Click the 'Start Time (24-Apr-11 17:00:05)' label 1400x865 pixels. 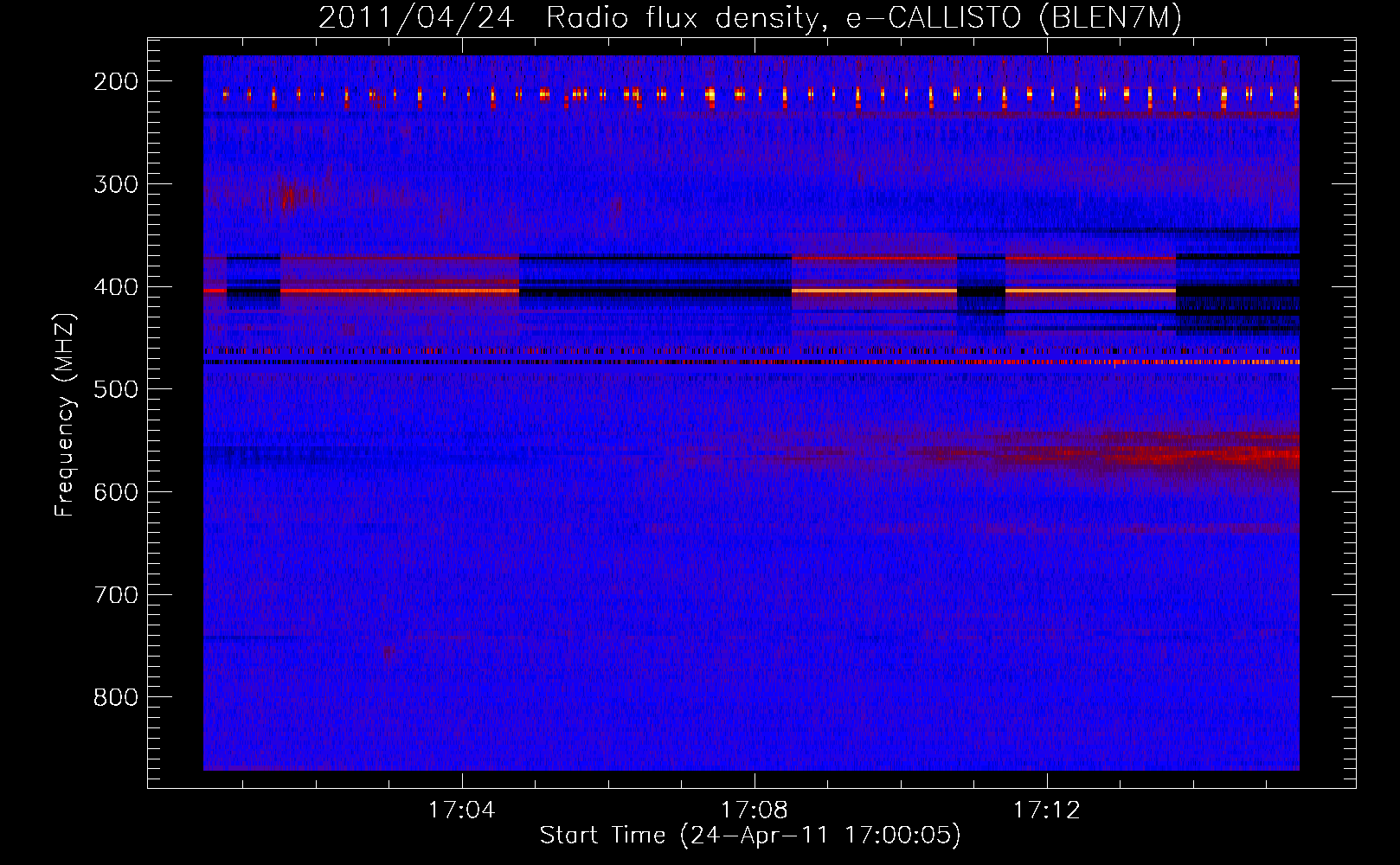[x=750, y=835]
